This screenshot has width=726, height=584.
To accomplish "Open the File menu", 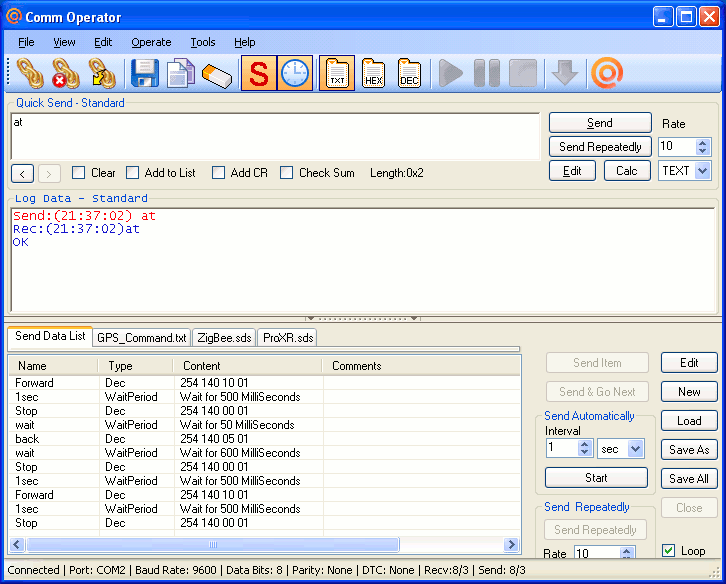I will tap(26, 42).
